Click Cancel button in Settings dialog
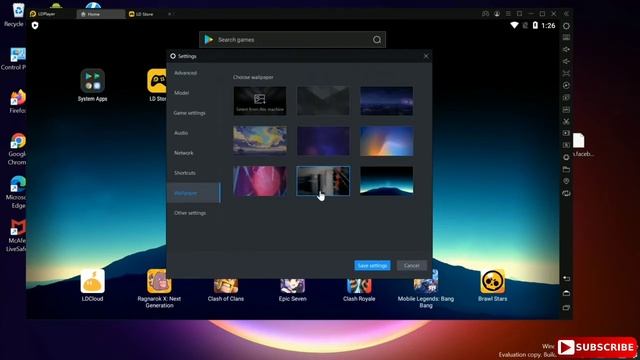The width and height of the screenshot is (640, 360). 411,265
